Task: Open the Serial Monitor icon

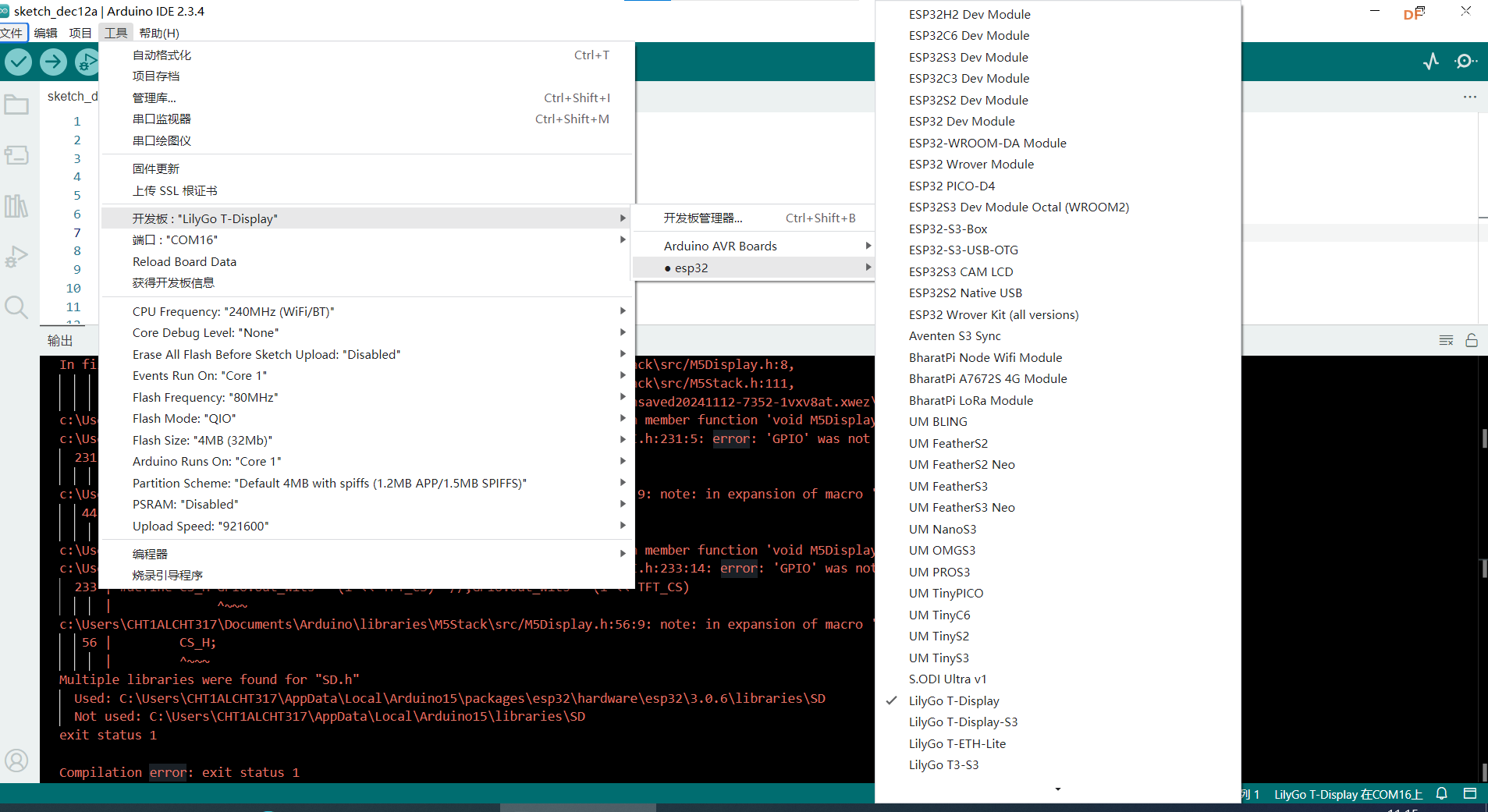Action: (x=1465, y=62)
